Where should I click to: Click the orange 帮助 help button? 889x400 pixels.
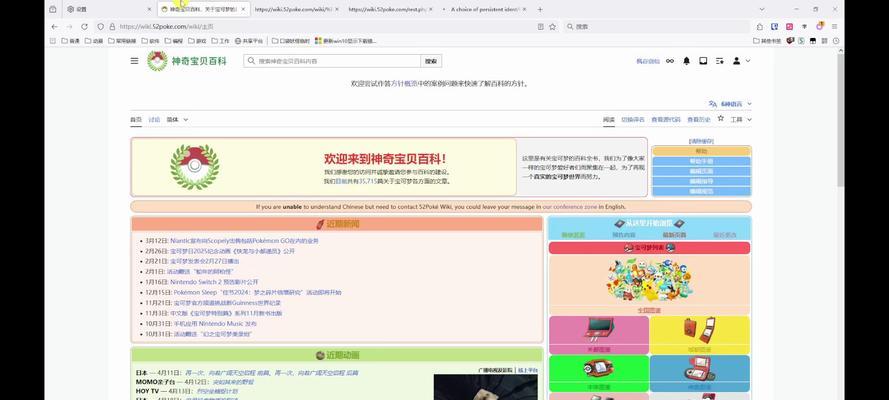click(x=701, y=151)
